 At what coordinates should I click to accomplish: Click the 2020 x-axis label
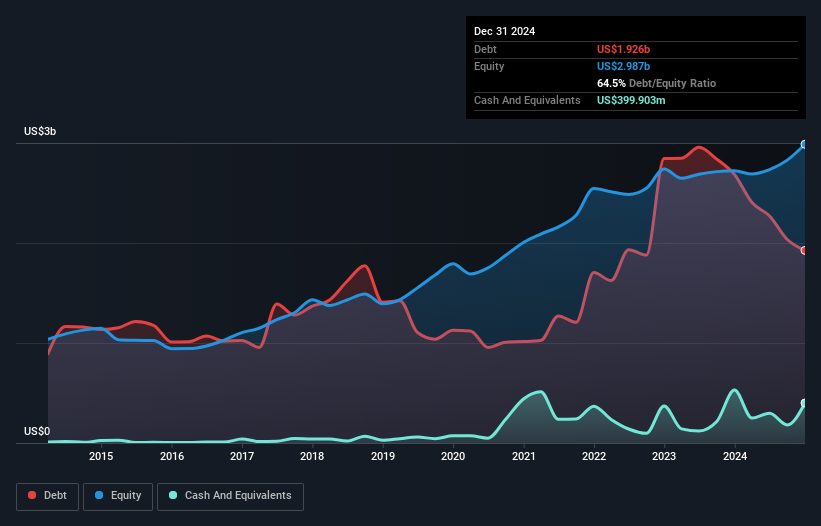click(453, 456)
